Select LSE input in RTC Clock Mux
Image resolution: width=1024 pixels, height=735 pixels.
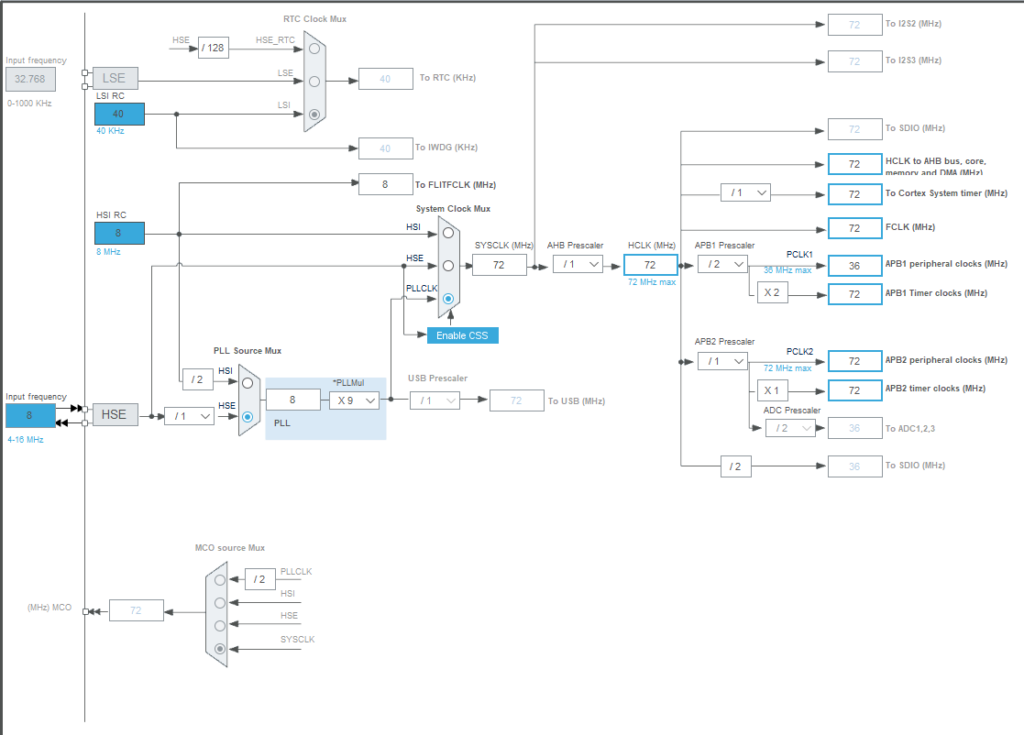point(314,82)
